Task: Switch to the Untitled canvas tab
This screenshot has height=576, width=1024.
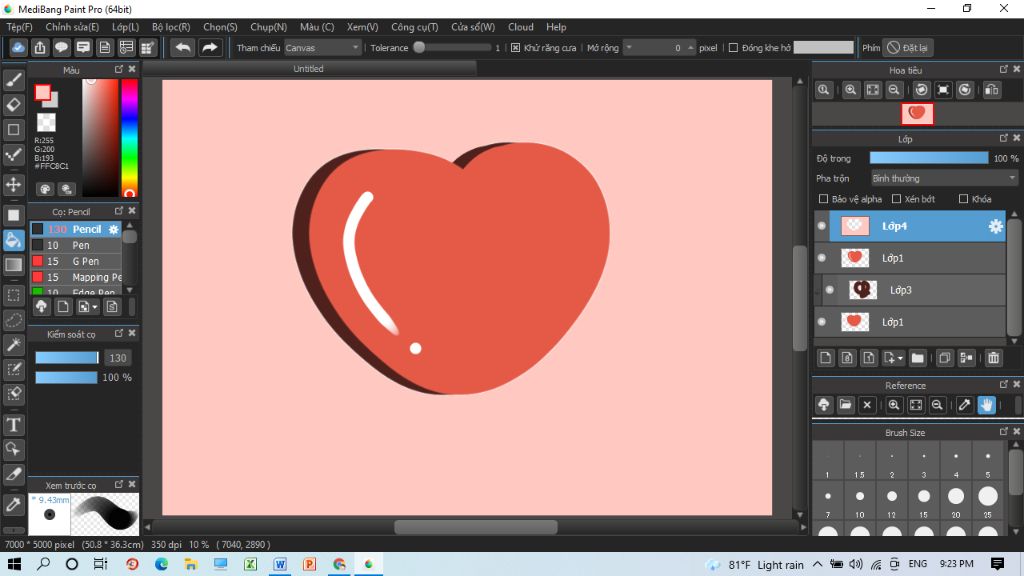Action: [308, 69]
